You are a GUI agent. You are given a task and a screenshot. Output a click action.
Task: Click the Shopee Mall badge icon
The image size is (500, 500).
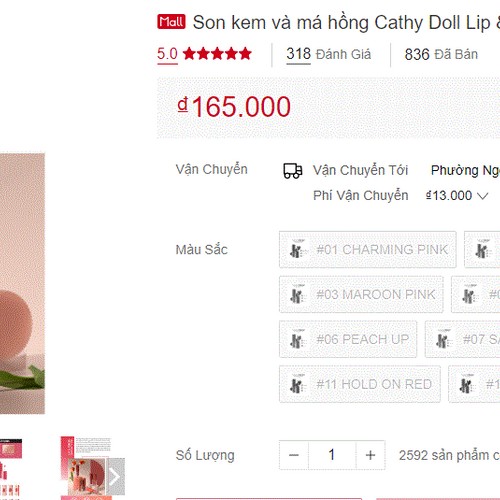point(171,22)
